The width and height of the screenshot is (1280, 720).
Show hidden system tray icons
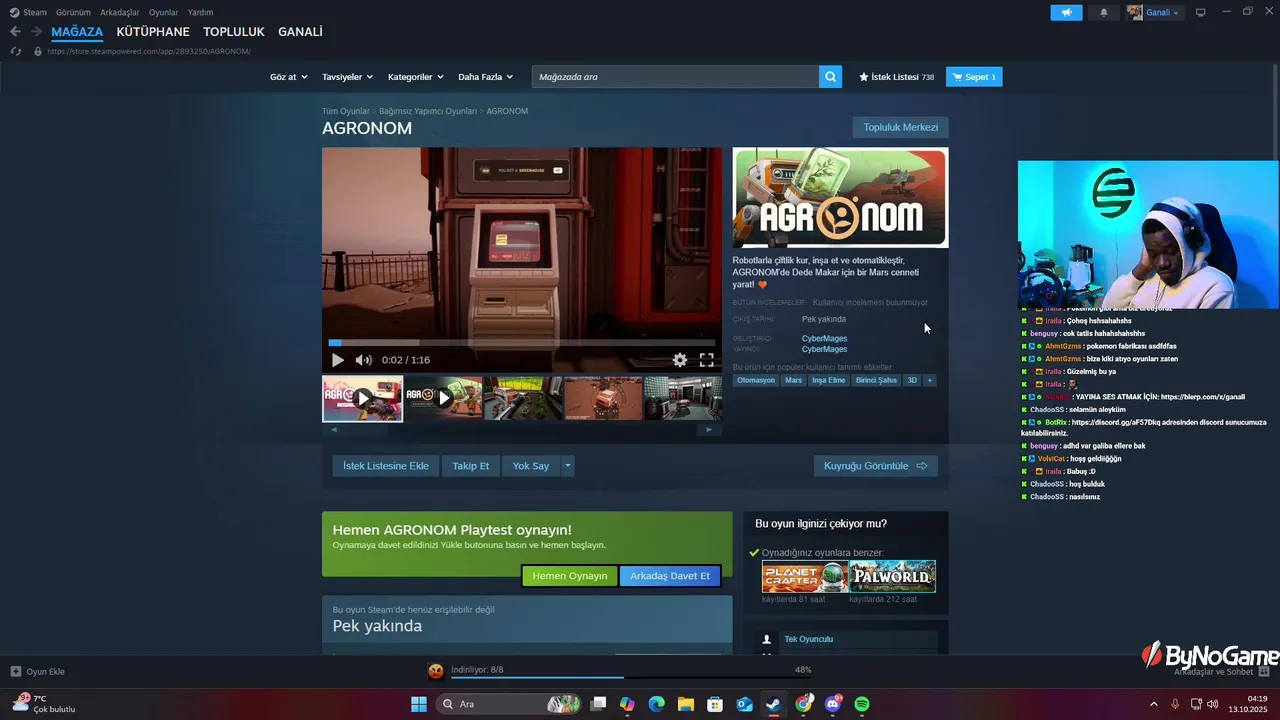(x=1153, y=704)
